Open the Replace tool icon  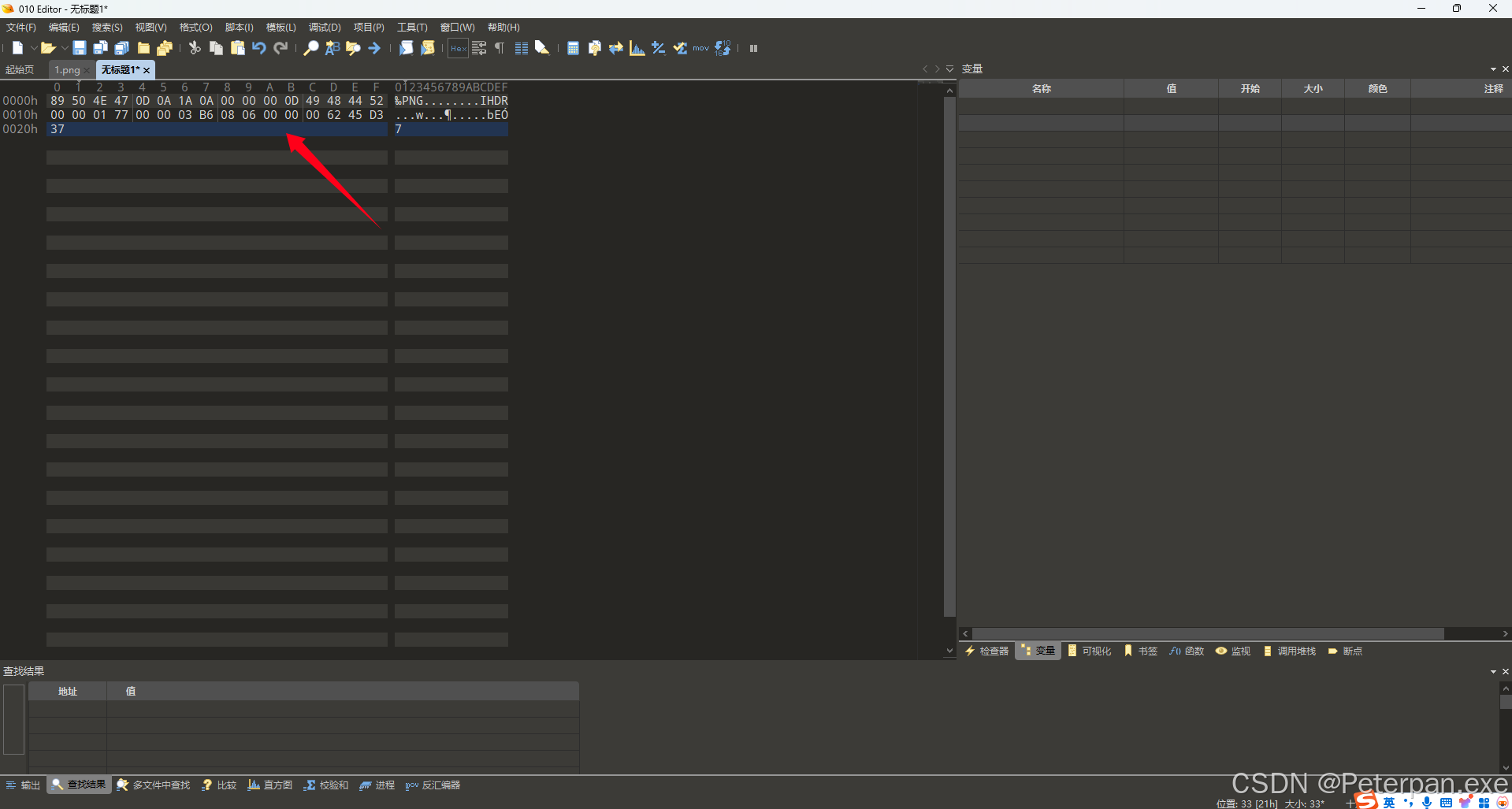coord(332,48)
